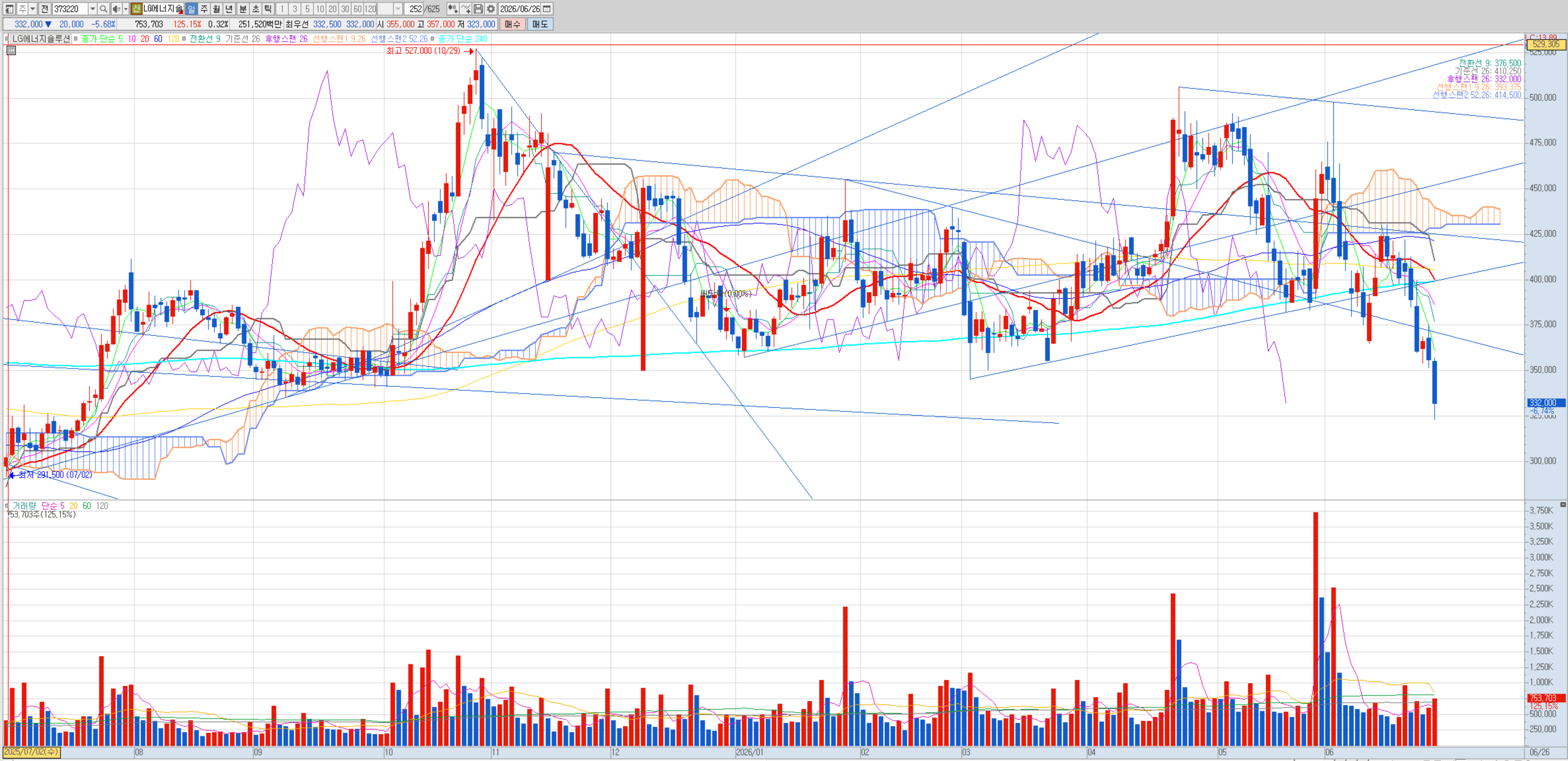The image size is (1568, 761).
Task: Select interval preset 3
Action: [x=295, y=8]
